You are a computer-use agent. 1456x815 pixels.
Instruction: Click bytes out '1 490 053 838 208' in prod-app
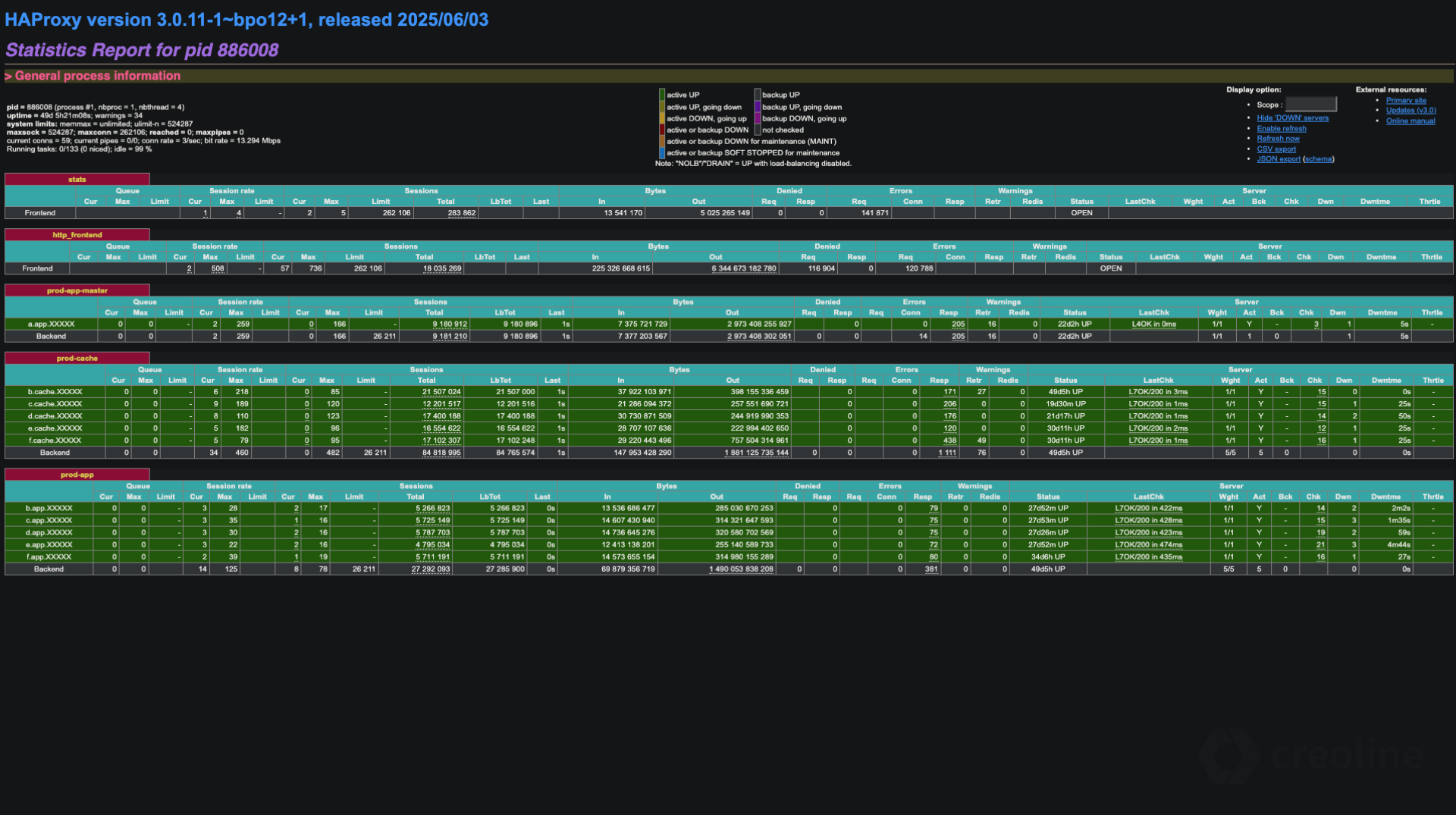coord(741,569)
